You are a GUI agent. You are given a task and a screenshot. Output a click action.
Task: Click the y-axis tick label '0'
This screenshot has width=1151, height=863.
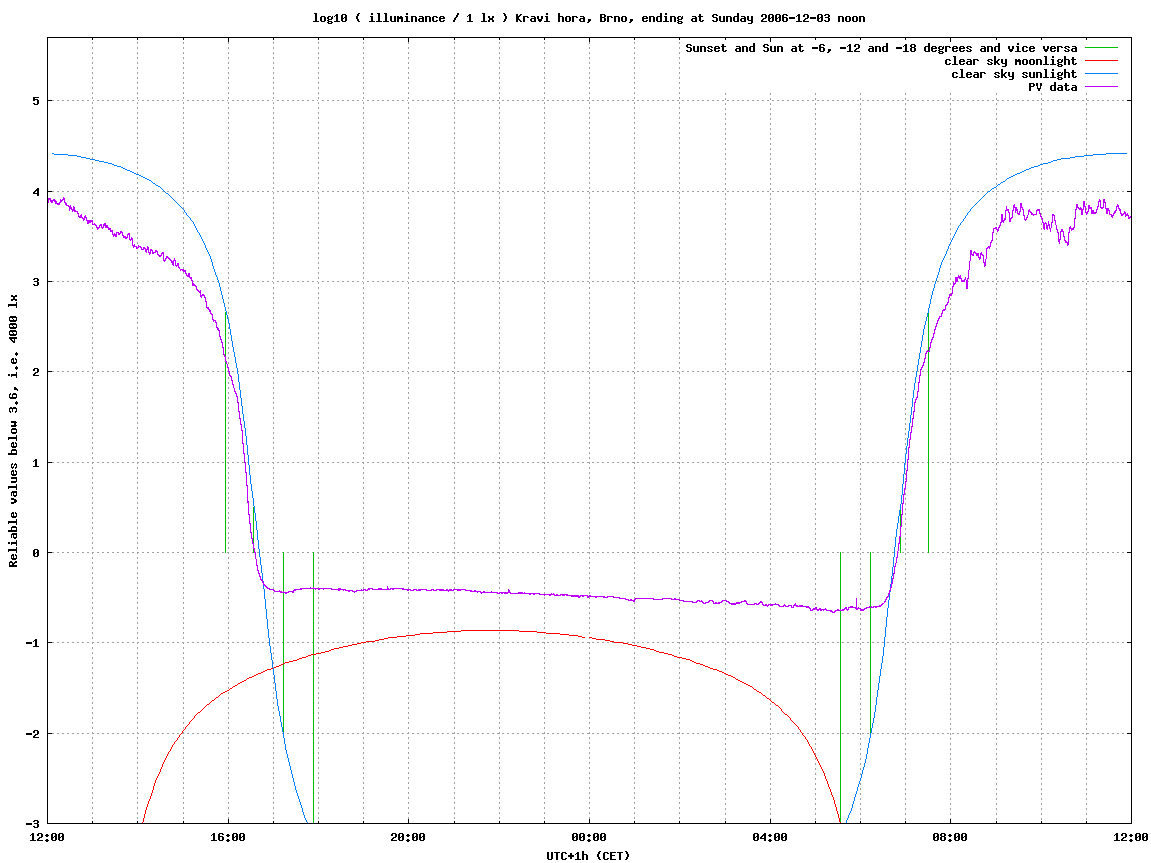(x=36, y=553)
